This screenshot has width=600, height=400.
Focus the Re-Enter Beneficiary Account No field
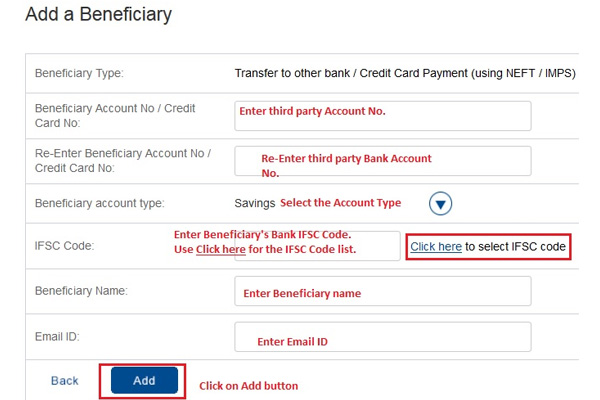(383, 161)
